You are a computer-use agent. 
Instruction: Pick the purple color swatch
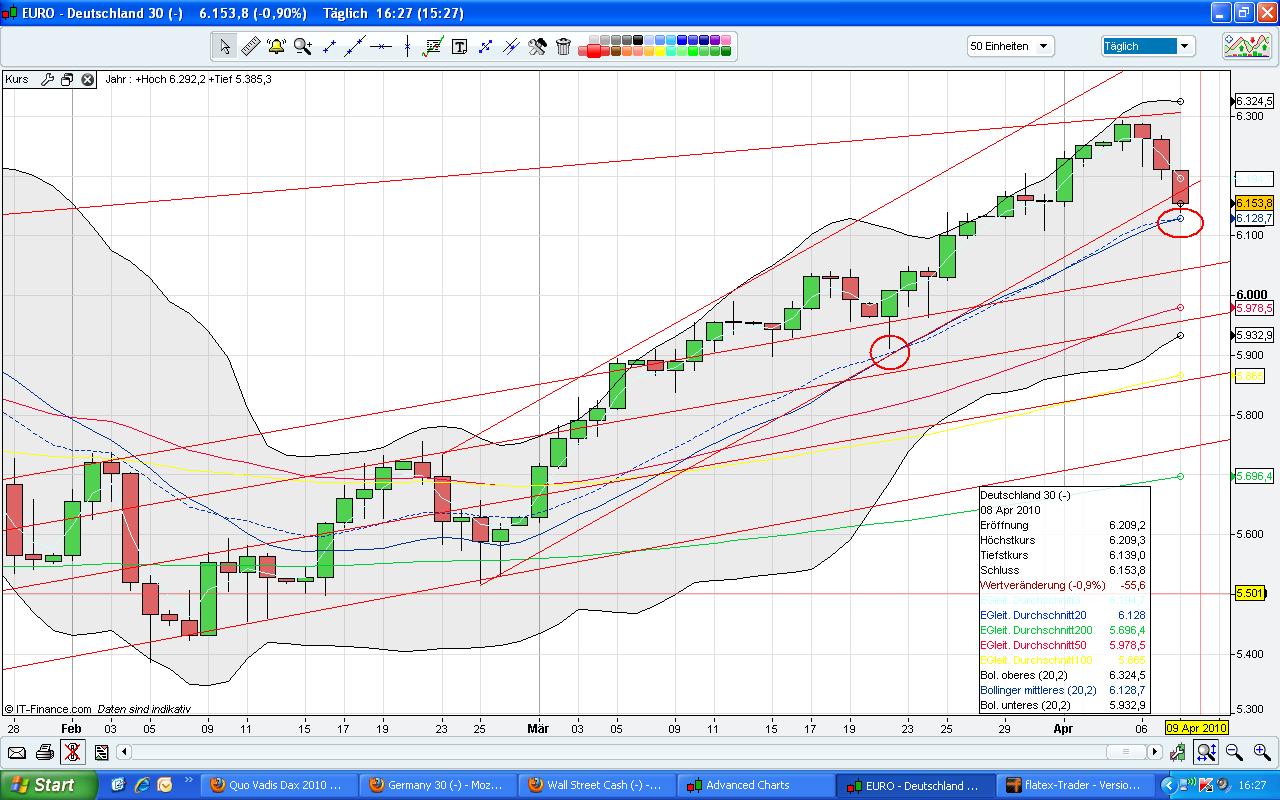[x=714, y=40]
